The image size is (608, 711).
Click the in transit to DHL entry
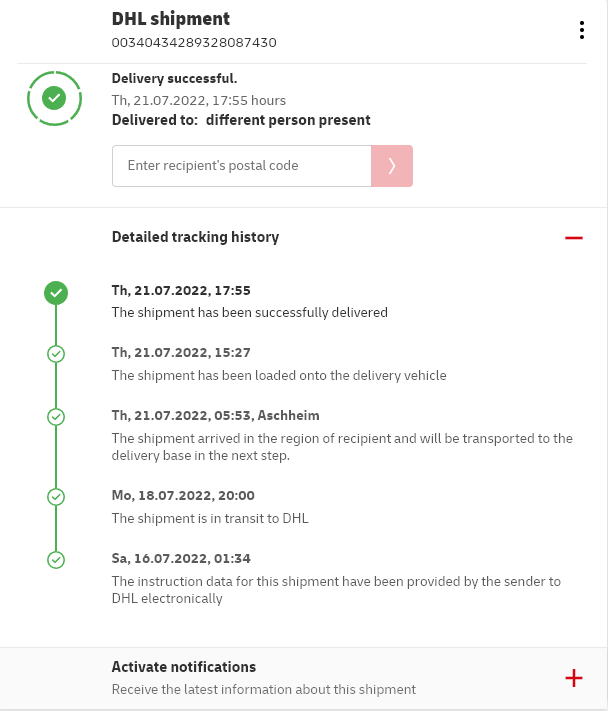(210, 518)
